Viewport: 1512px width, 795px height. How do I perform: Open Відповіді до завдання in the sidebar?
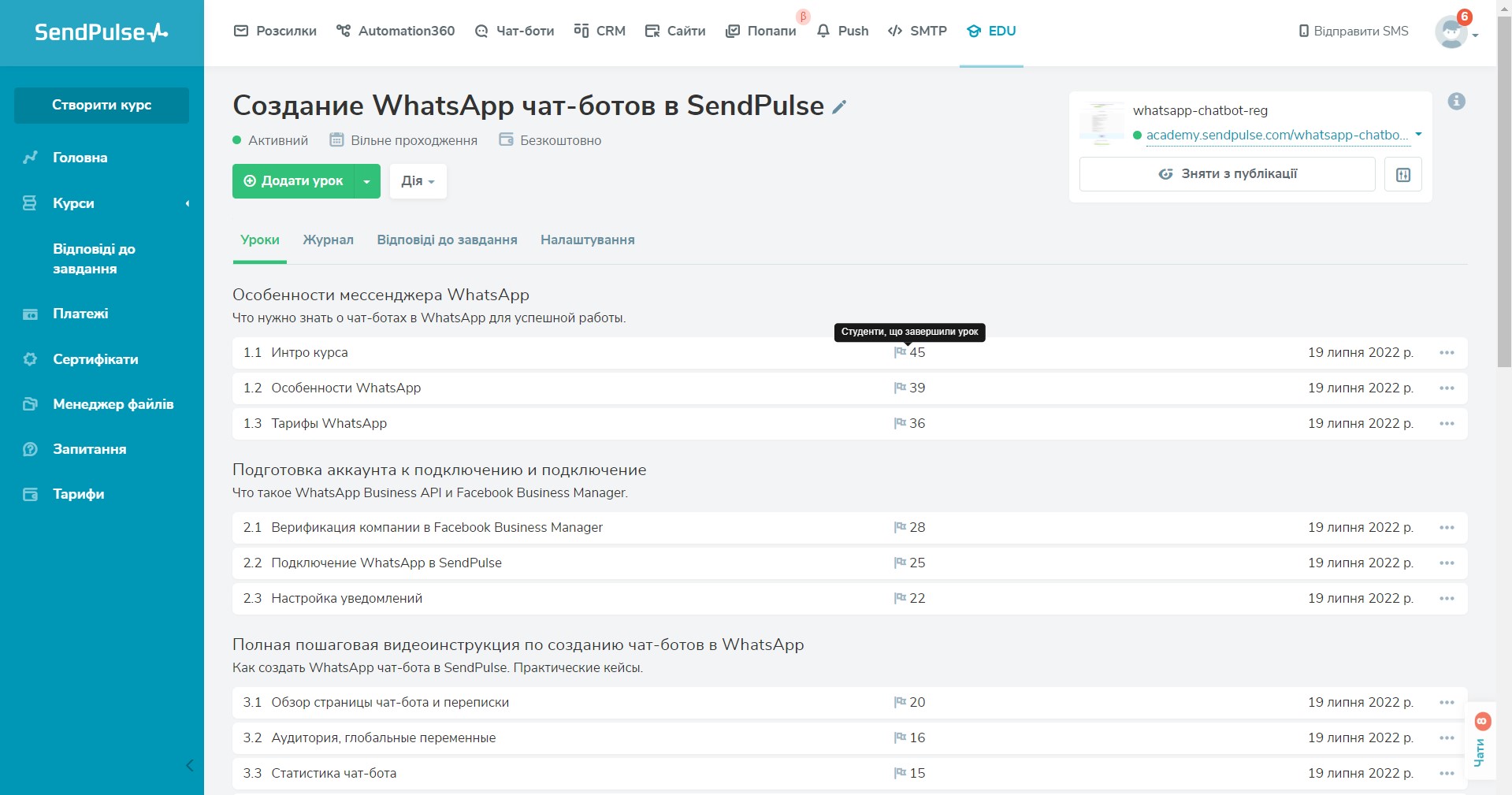coord(94,258)
